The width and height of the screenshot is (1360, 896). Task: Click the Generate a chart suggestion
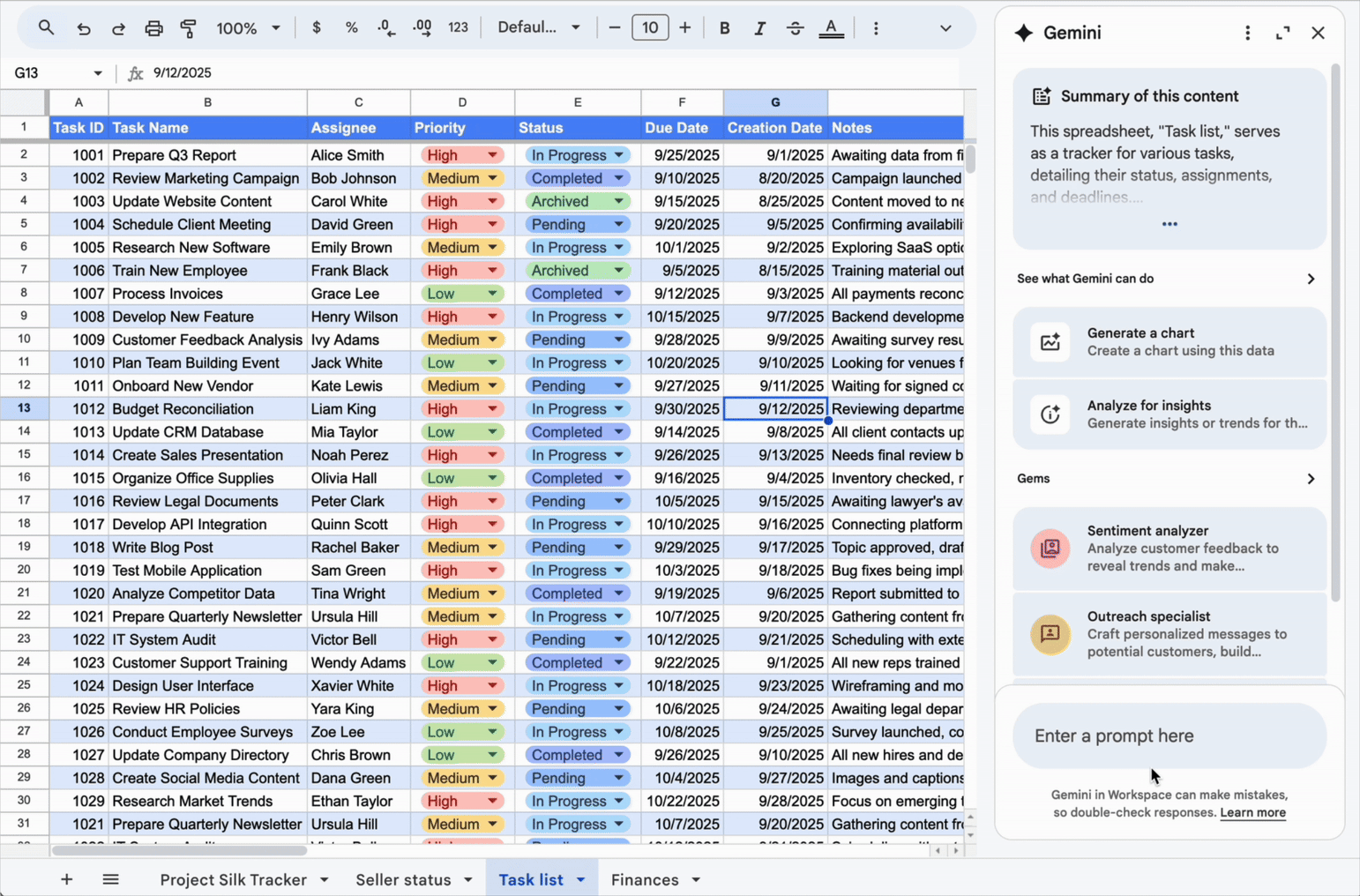(x=1169, y=342)
